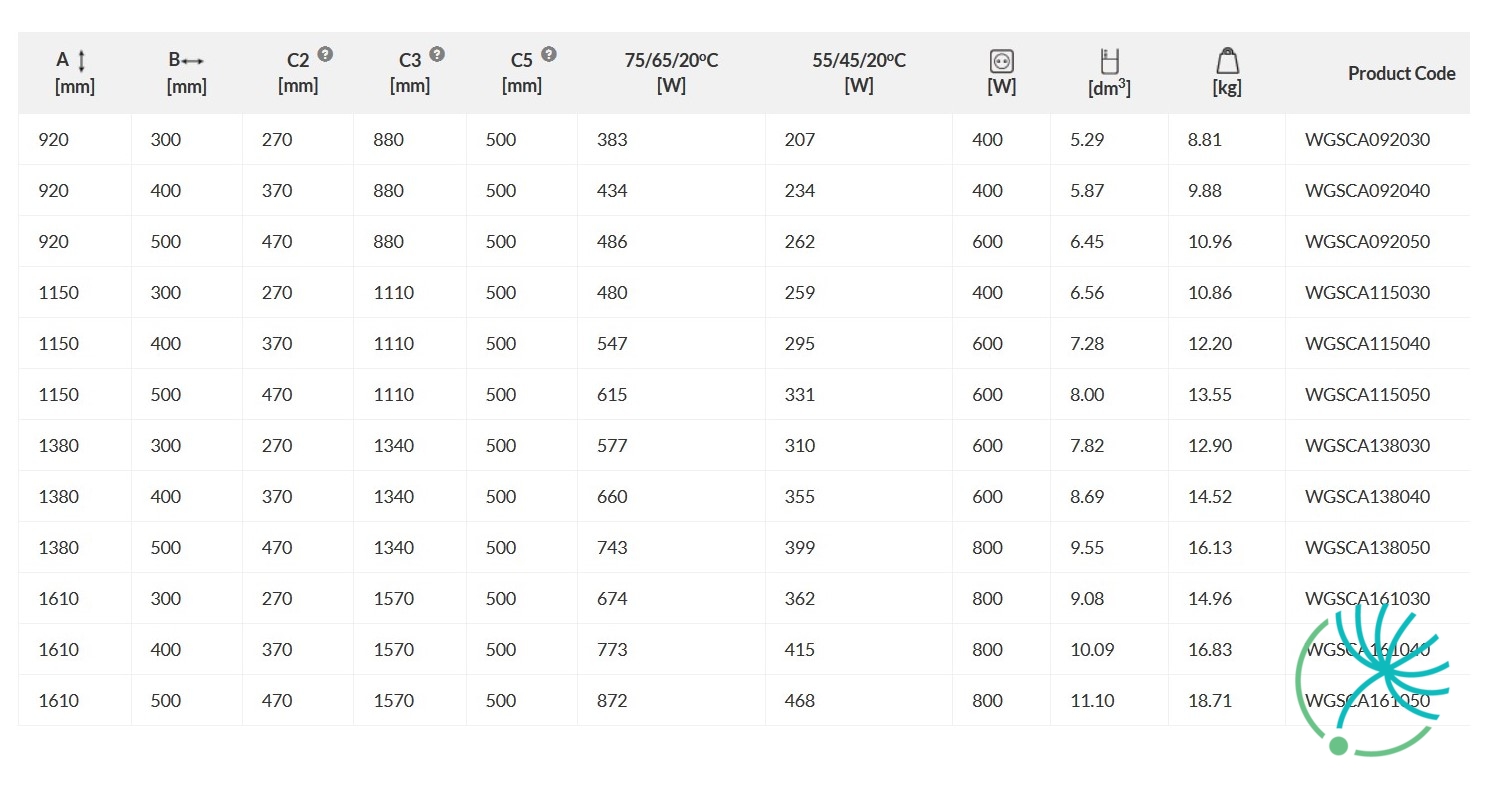Viewport: 1492px width, 801px height.
Task: Select product code WGSCA092050
Action: [1367, 242]
